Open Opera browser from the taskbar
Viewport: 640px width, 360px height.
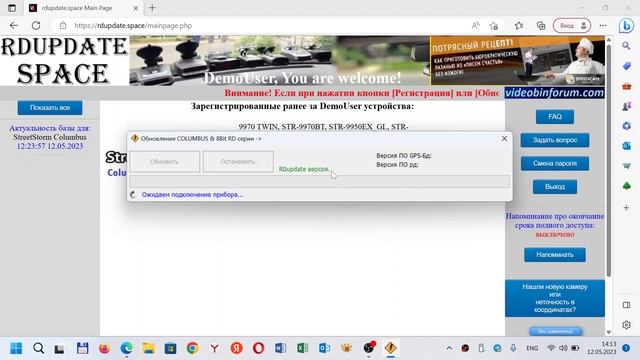[x=258, y=348]
